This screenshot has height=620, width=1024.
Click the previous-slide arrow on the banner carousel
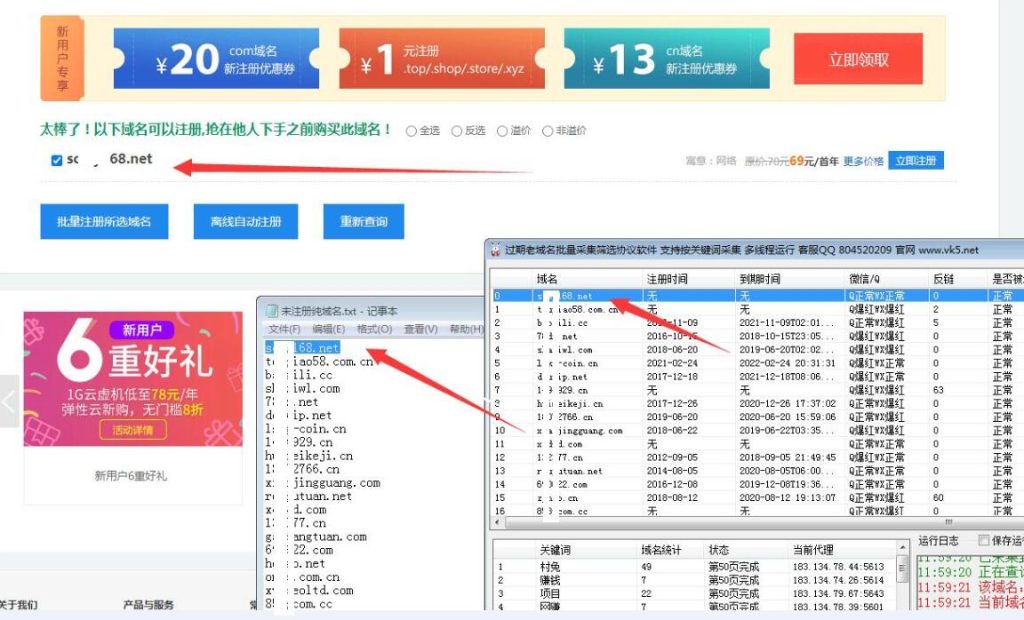tap(10, 400)
